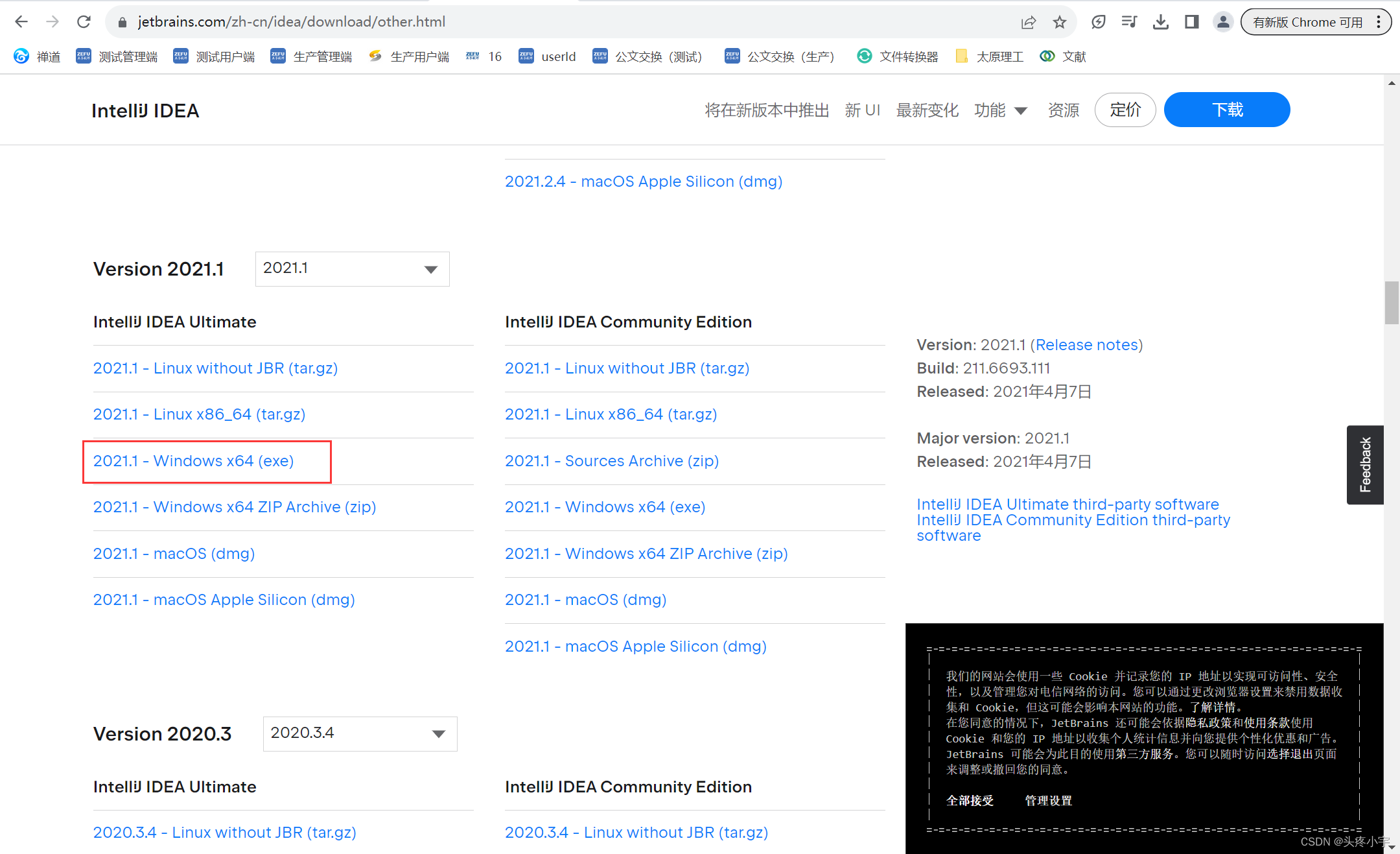Download Community 2021.1 Linux without JBR

pos(627,368)
